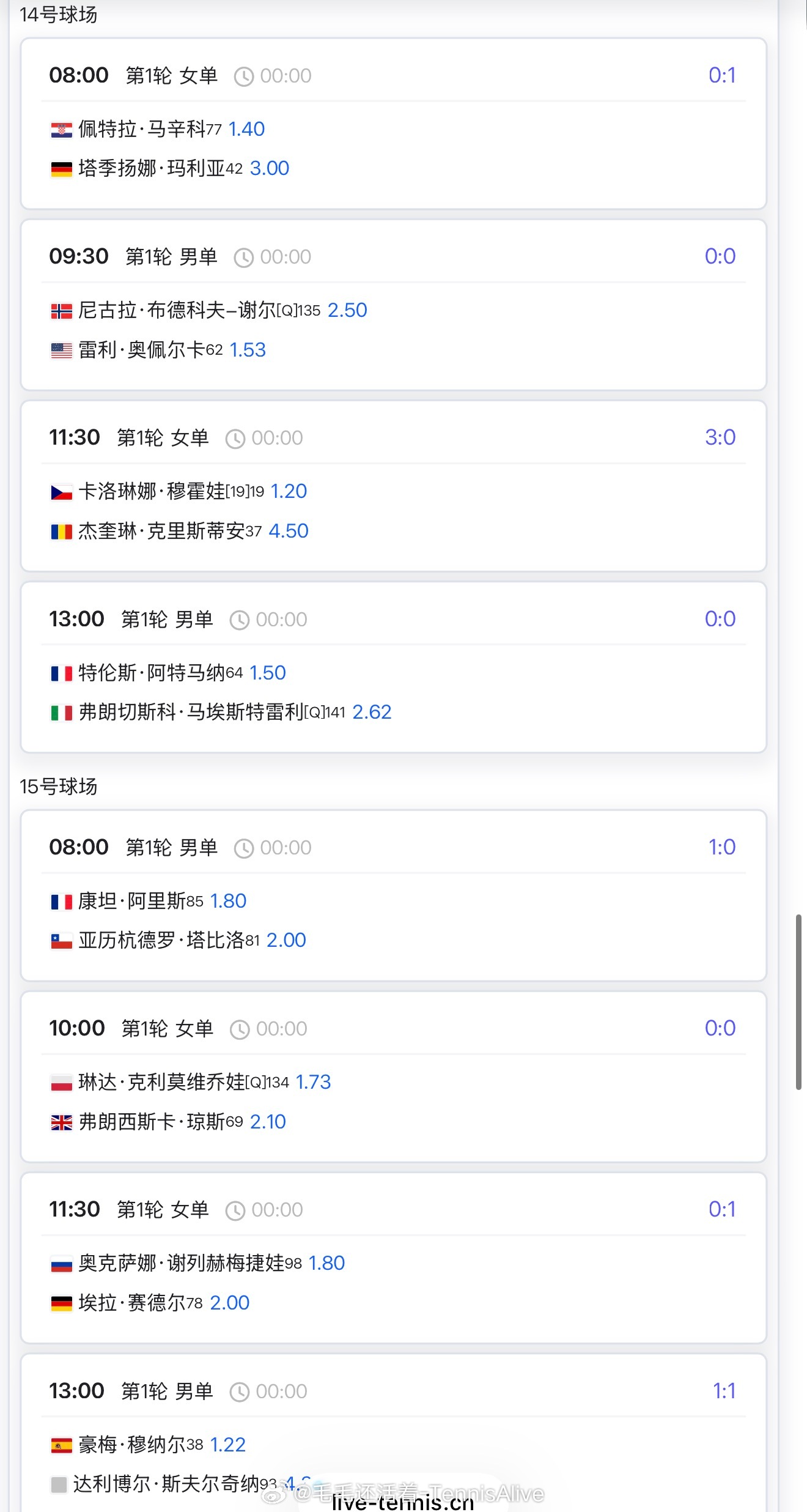Click the UK flag beside 弗朗西斯卡·琼斯
Screen dimensions: 807x1512
click(61, 1122)
